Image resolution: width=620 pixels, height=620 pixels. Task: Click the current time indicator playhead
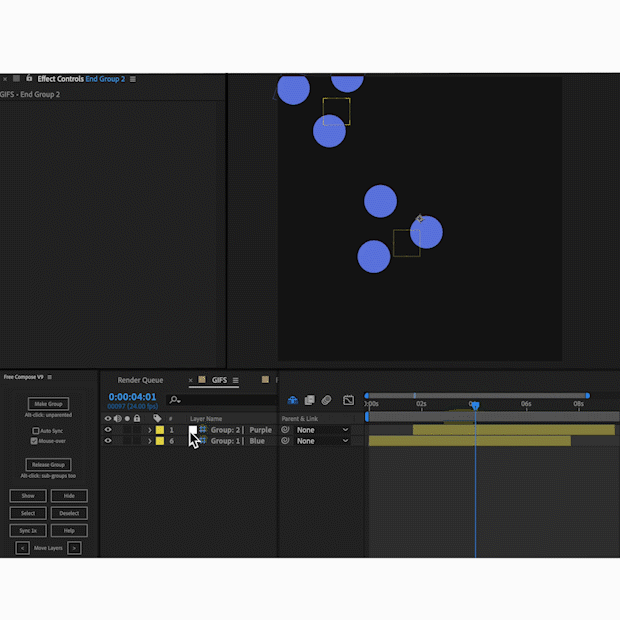pos(475,405)
